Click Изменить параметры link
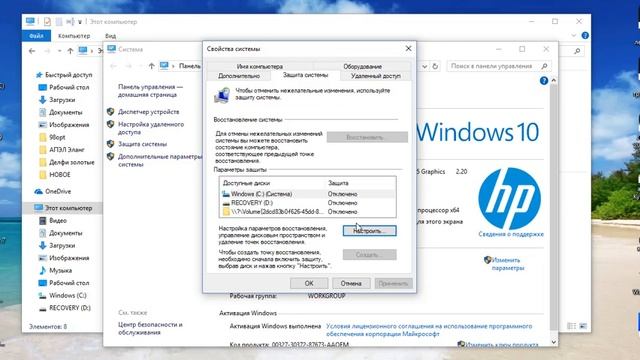 [x=508, y=264]
